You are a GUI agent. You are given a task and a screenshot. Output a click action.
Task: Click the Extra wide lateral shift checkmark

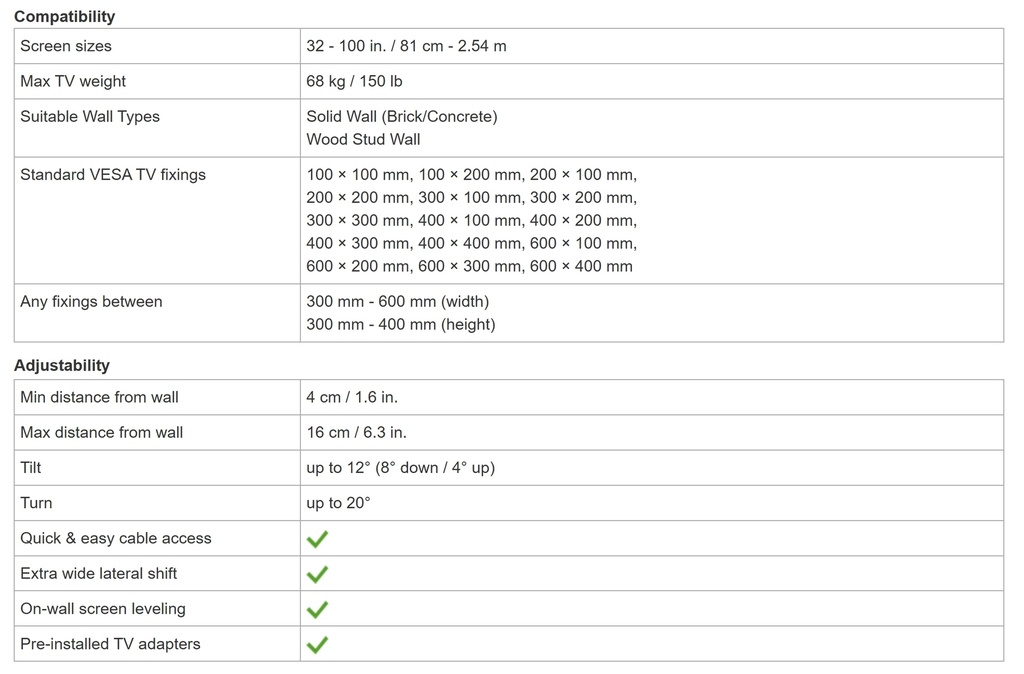point(317,574)
